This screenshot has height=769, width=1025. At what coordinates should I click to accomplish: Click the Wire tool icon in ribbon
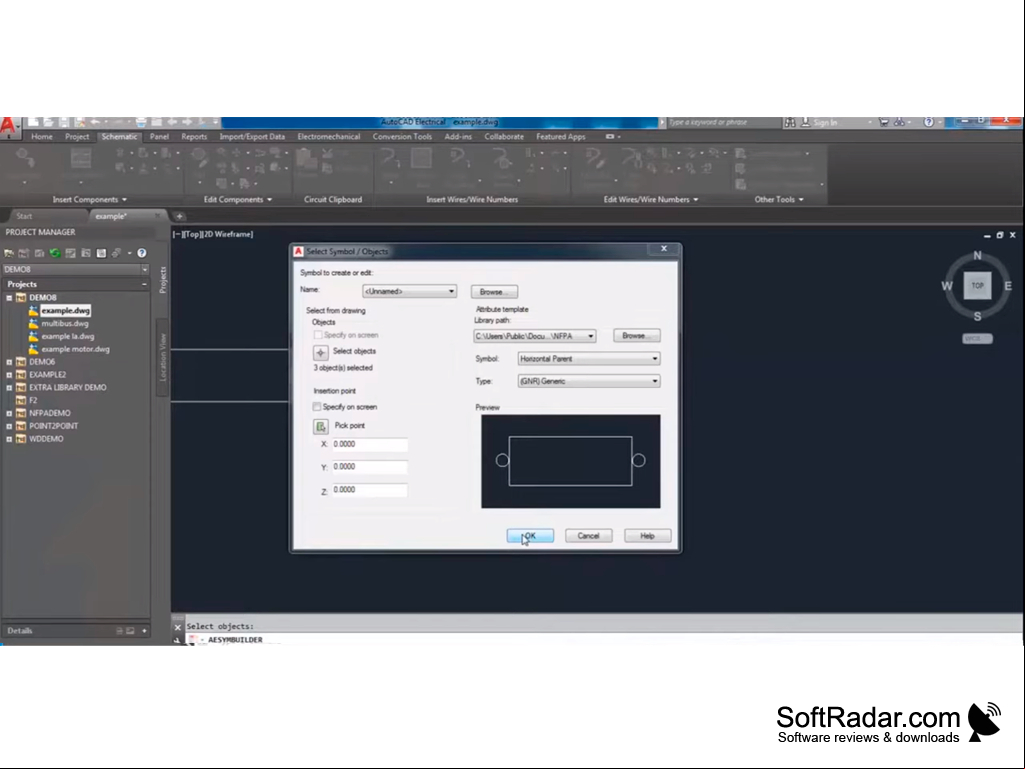pyautogui.click(x=390, y=160)
